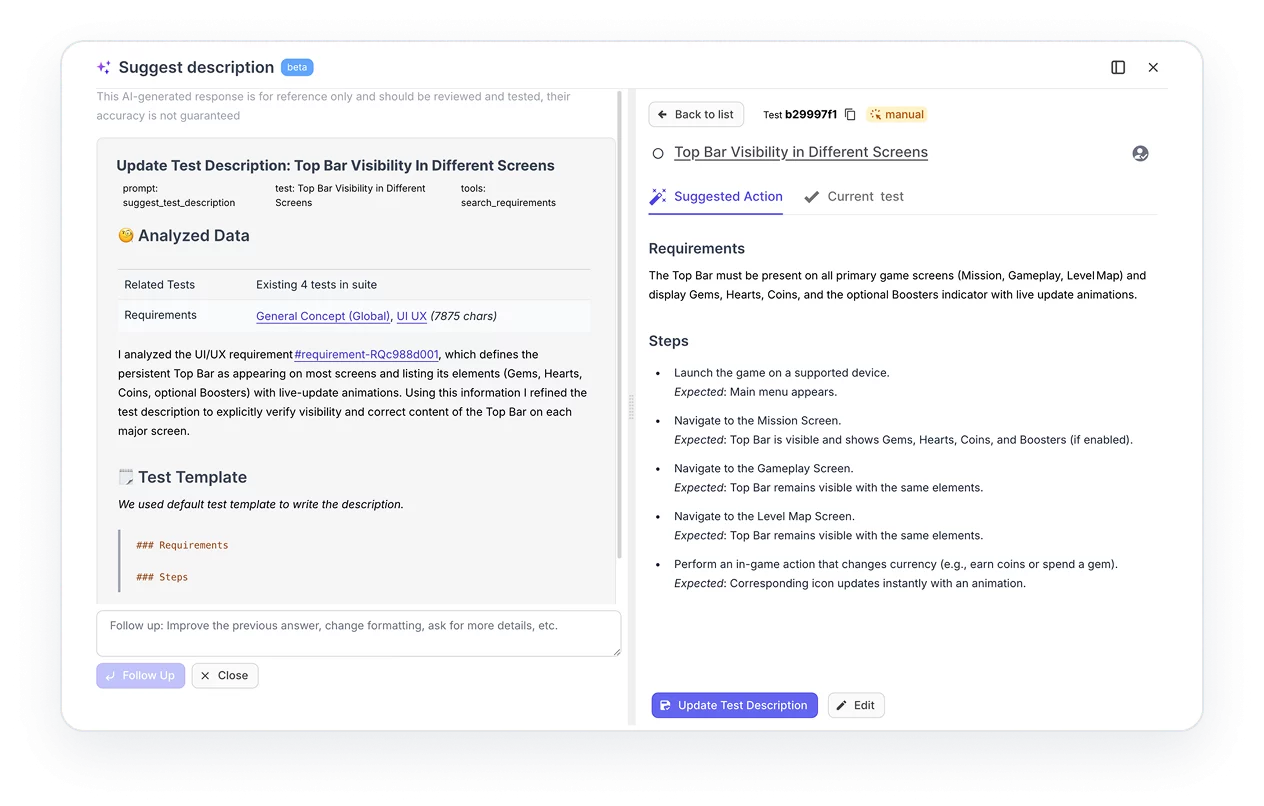Viewport: 1264px width, 806px height.
Task: Click the sparkle AI icon beside Suggest description
Action: (104, 68)
